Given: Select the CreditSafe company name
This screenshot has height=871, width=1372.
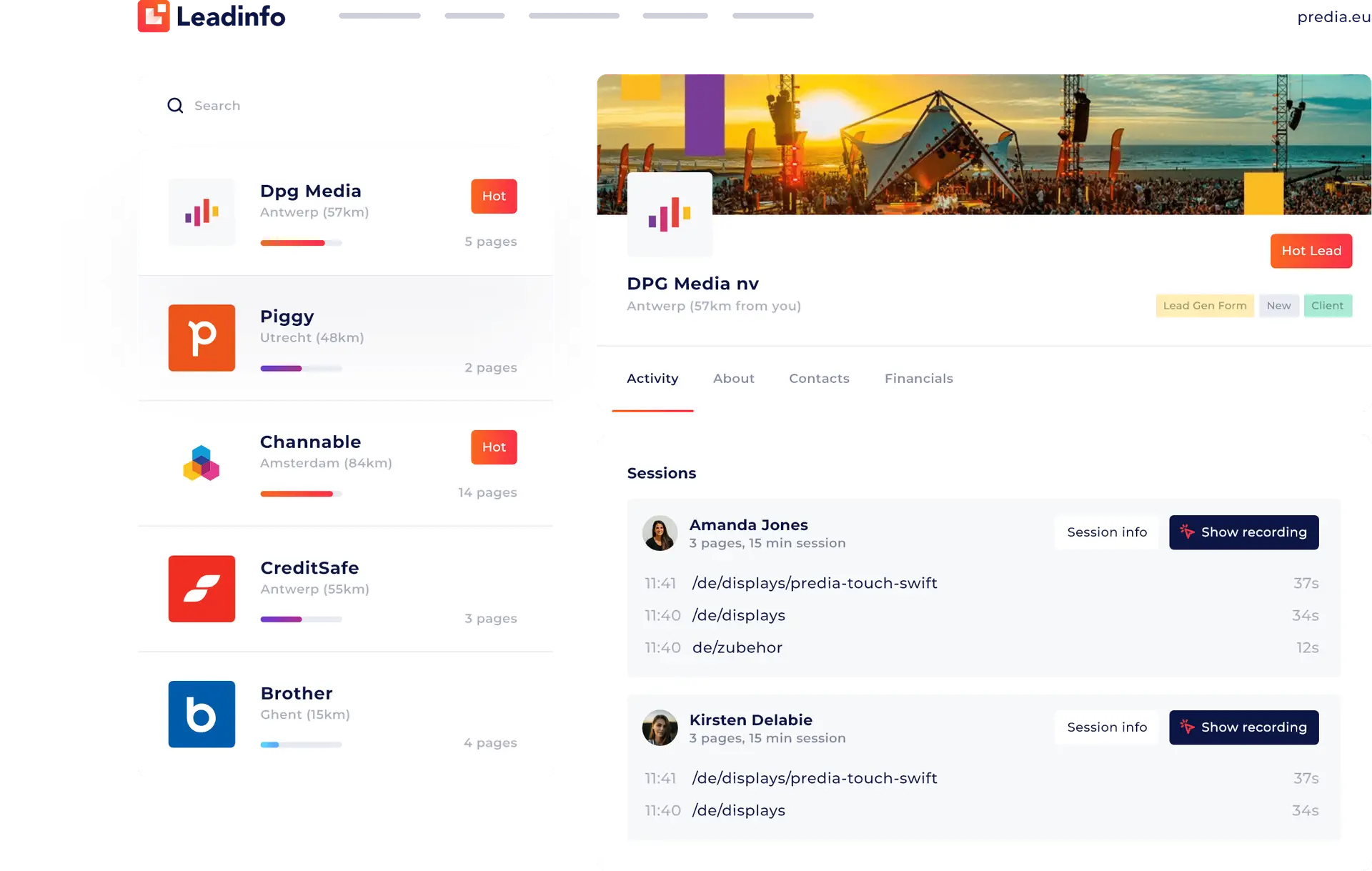Looking at the screenshot, I should (x=309, y=568).
